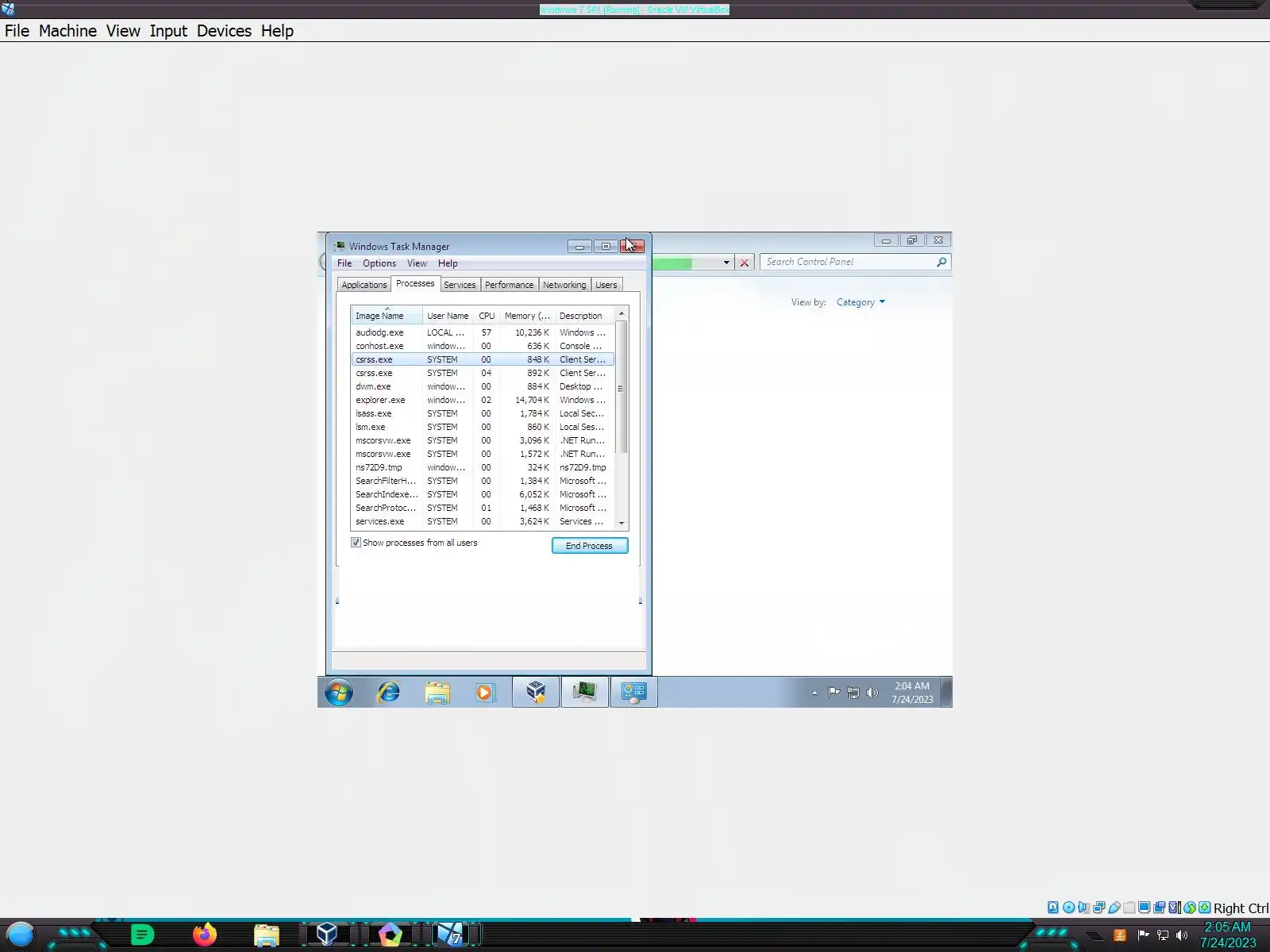This screenshot has height=952, width=1270.
Task: Click Search Control Panel field
Action: (855, 262)
